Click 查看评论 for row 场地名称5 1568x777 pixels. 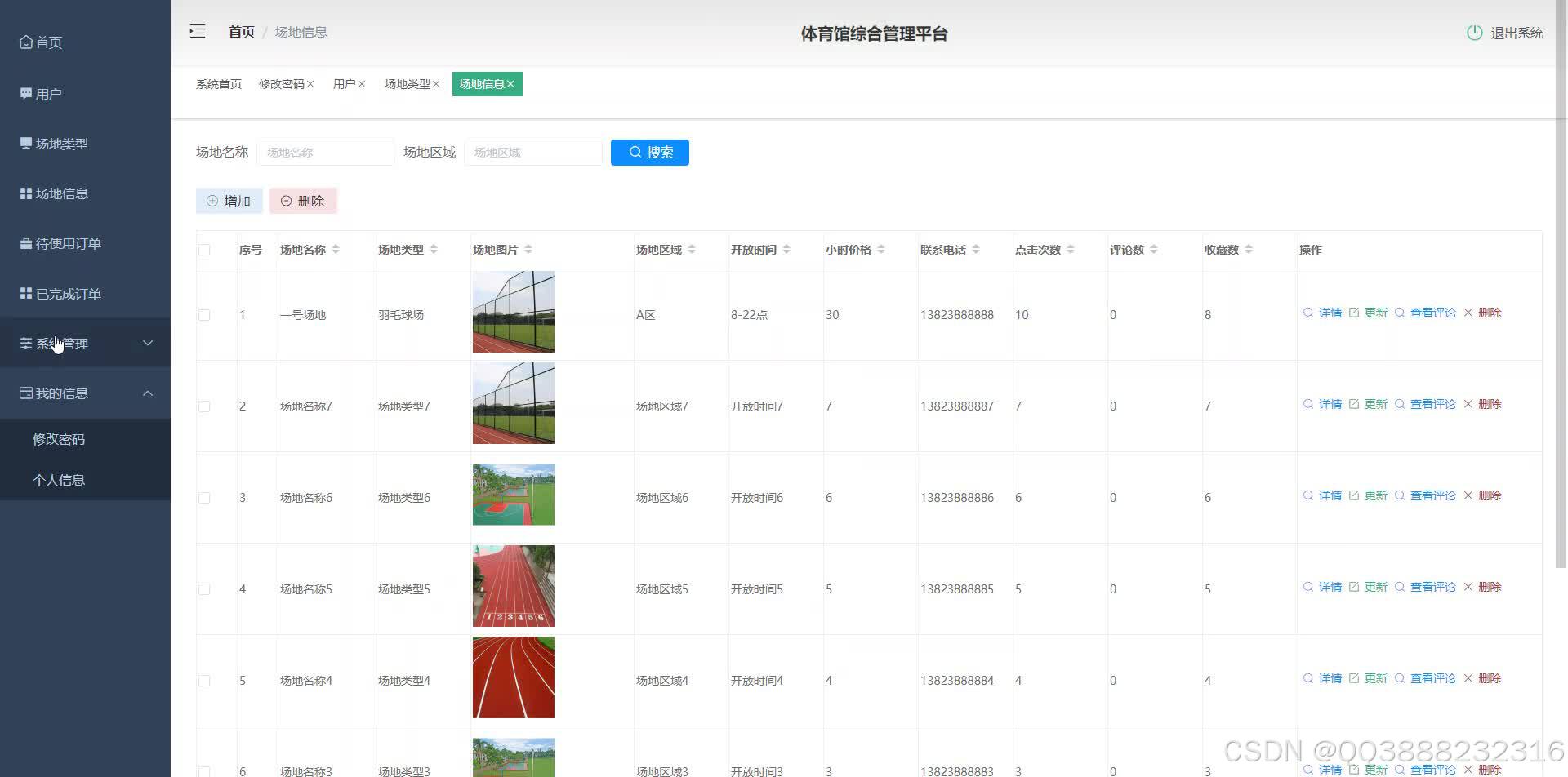coord(1426,587)
